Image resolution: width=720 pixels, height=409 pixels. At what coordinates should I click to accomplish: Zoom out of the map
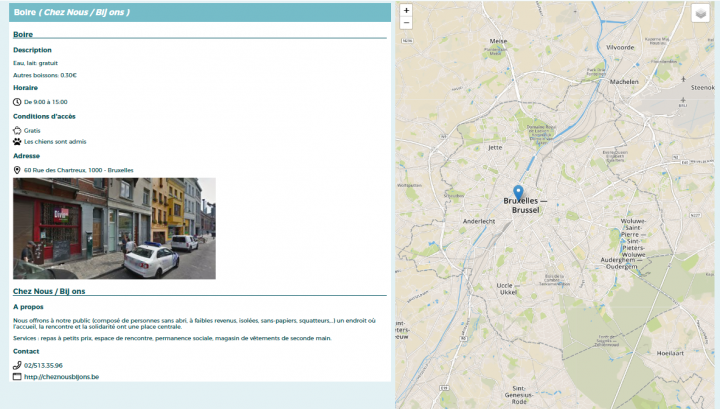pos(406,23)
